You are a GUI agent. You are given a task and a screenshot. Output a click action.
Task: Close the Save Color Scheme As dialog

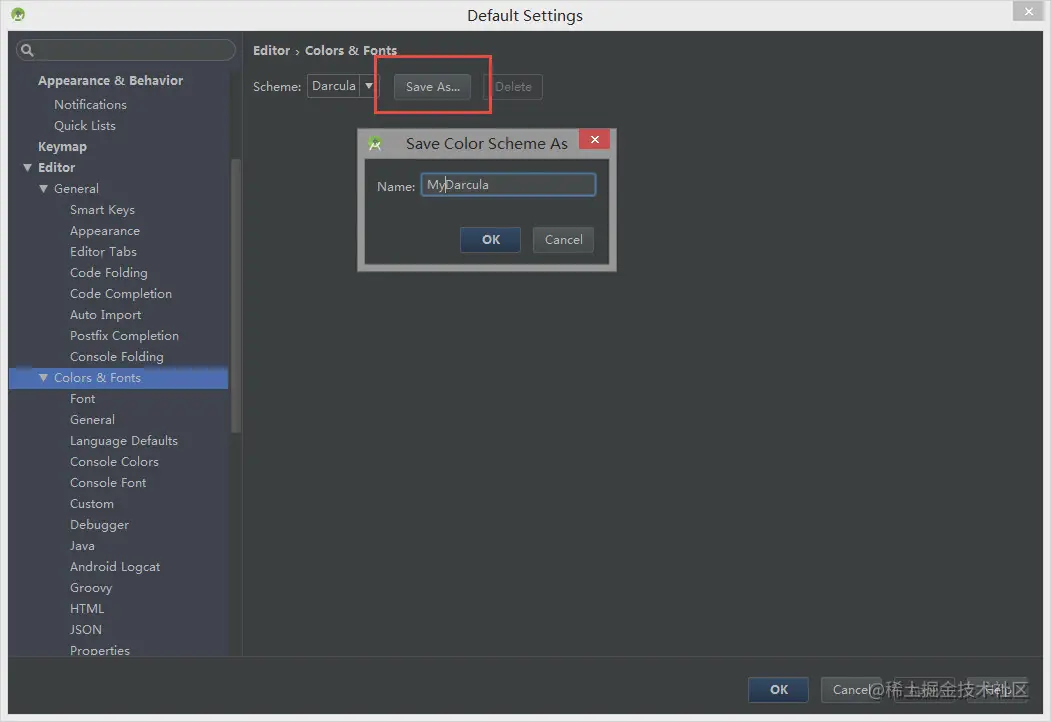(595, 139)
